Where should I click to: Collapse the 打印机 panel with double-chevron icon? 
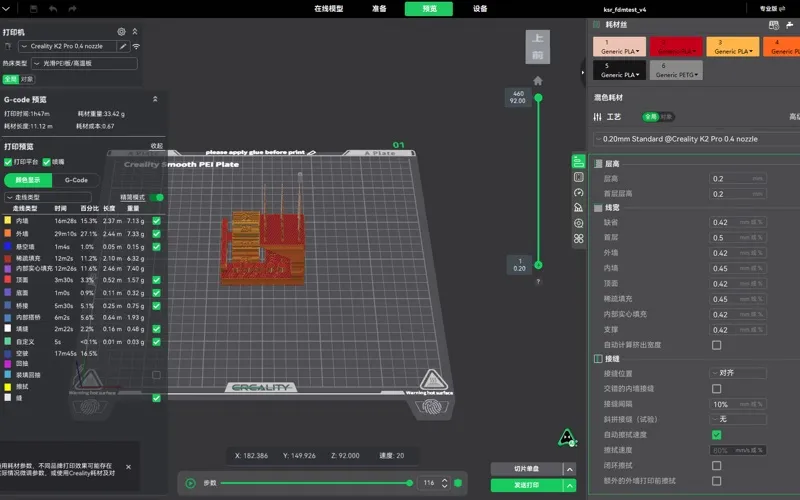click(x=135, y=32)
